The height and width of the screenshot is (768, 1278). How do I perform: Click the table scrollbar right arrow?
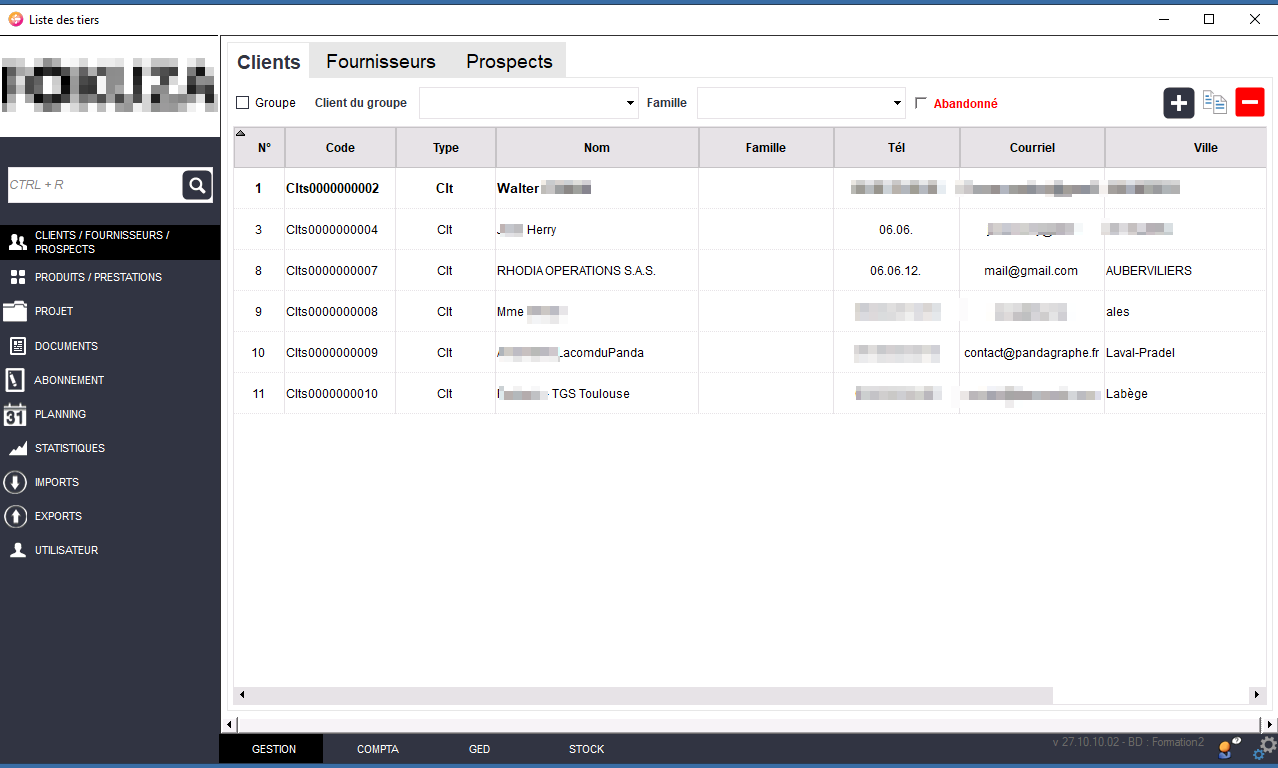(x=1257, y=694)
